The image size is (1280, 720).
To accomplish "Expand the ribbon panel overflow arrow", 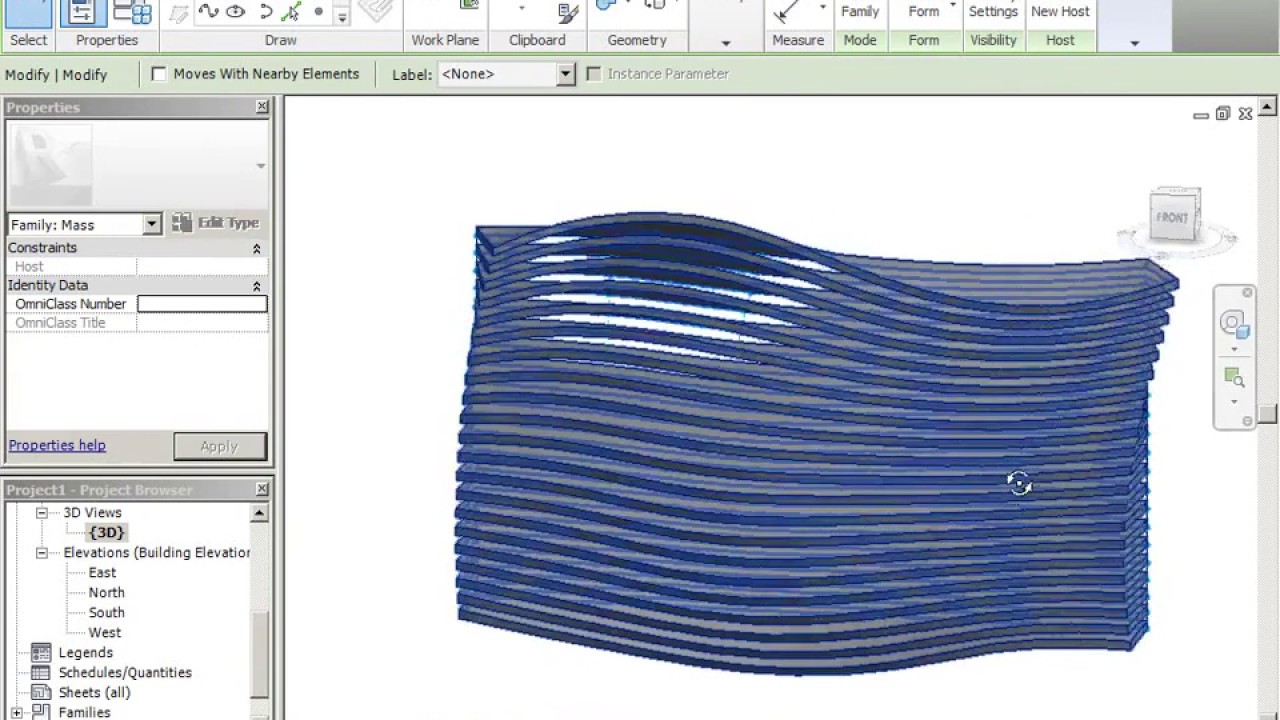I will pos(1134,43).
